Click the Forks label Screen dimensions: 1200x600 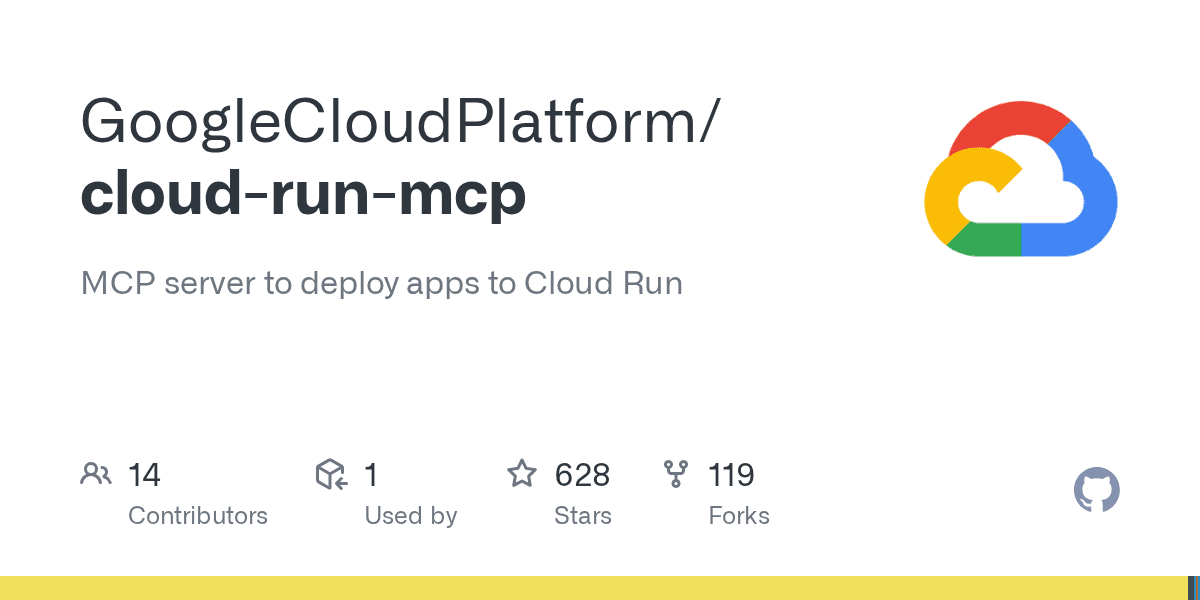click(739, 516)
